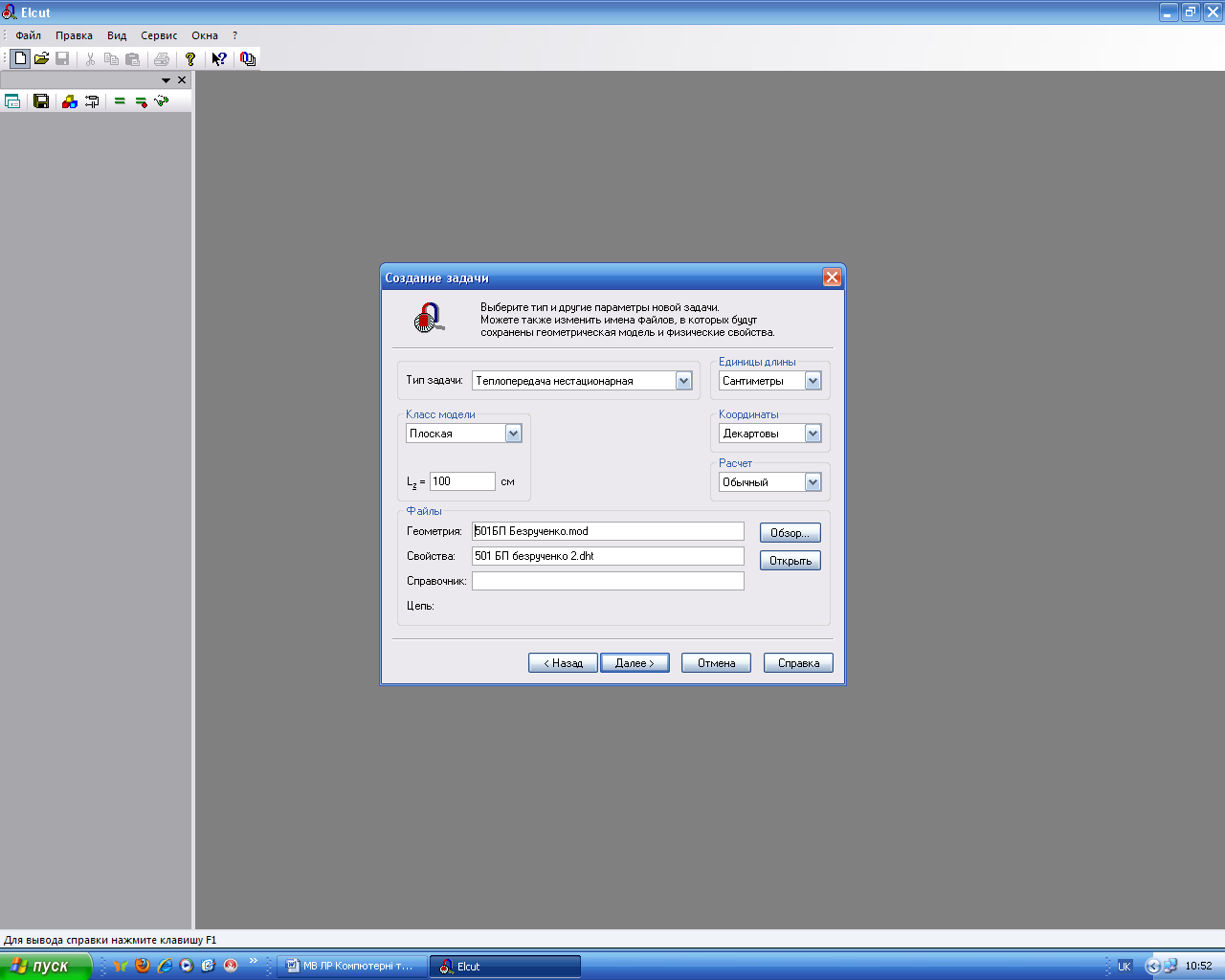Expand the 'Тип задачи' dropdown
The image size is (1225, 980).
(683, 381)
